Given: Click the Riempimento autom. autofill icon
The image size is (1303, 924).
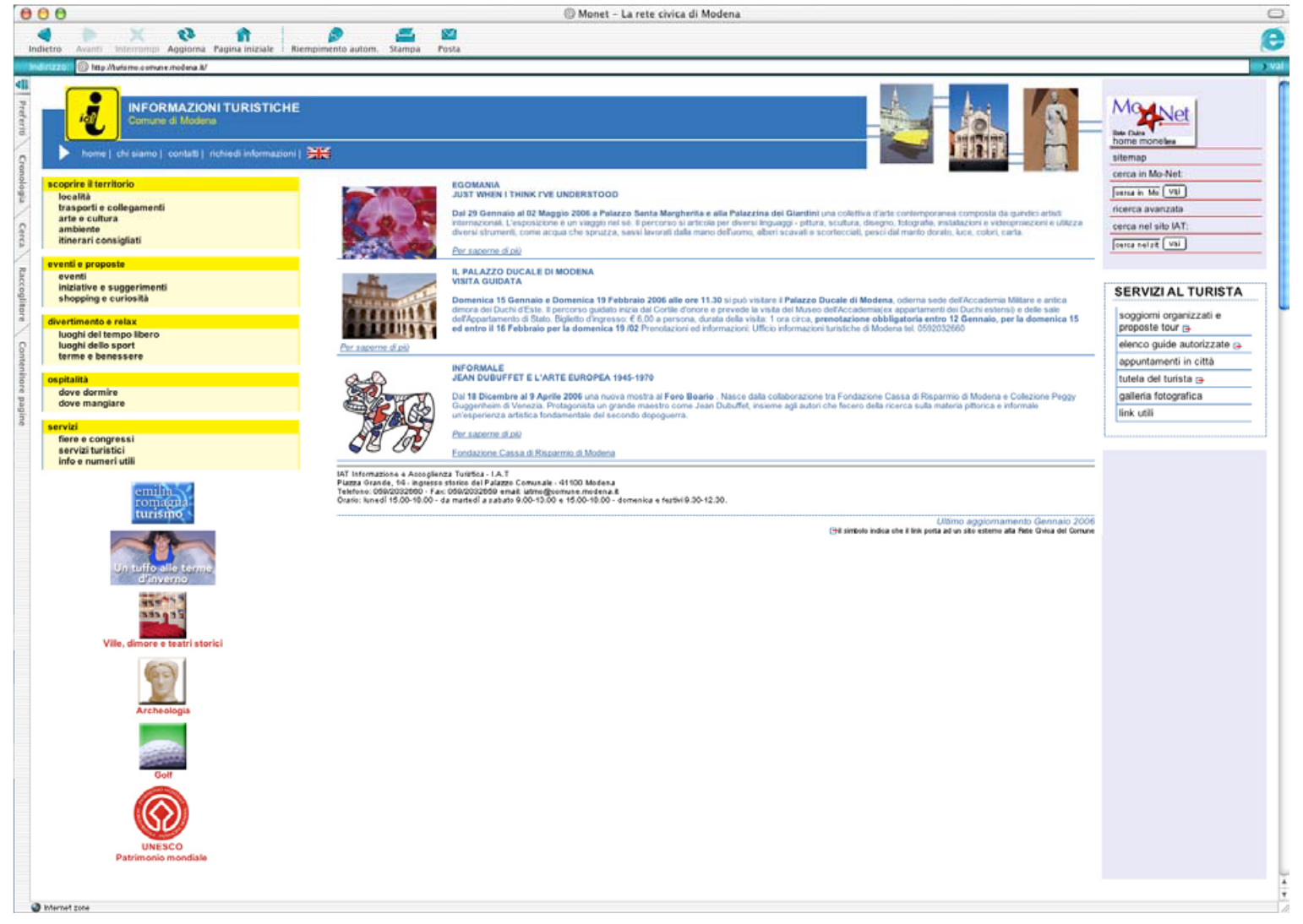Looking at the screenshot, I should [x=335, y=35].
